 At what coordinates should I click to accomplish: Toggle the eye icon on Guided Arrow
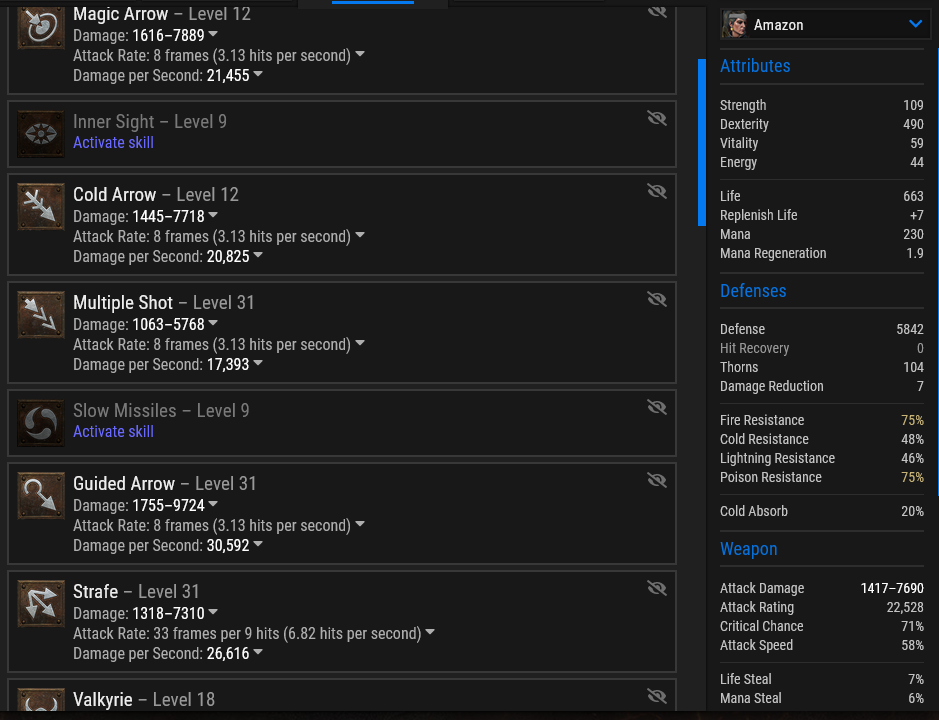pyautogui.click(x=656, y=479)
